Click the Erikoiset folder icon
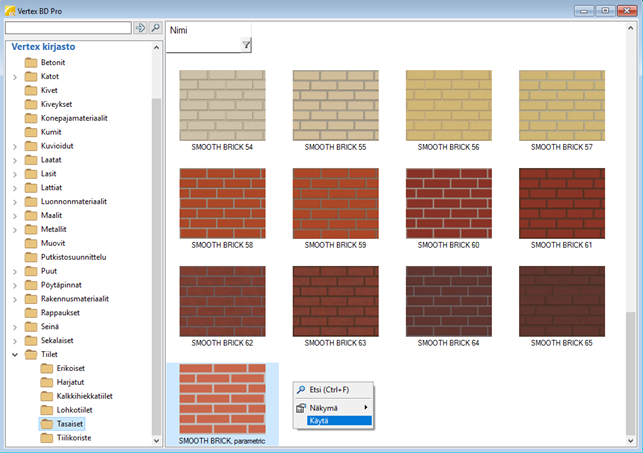 click(47, 368)
